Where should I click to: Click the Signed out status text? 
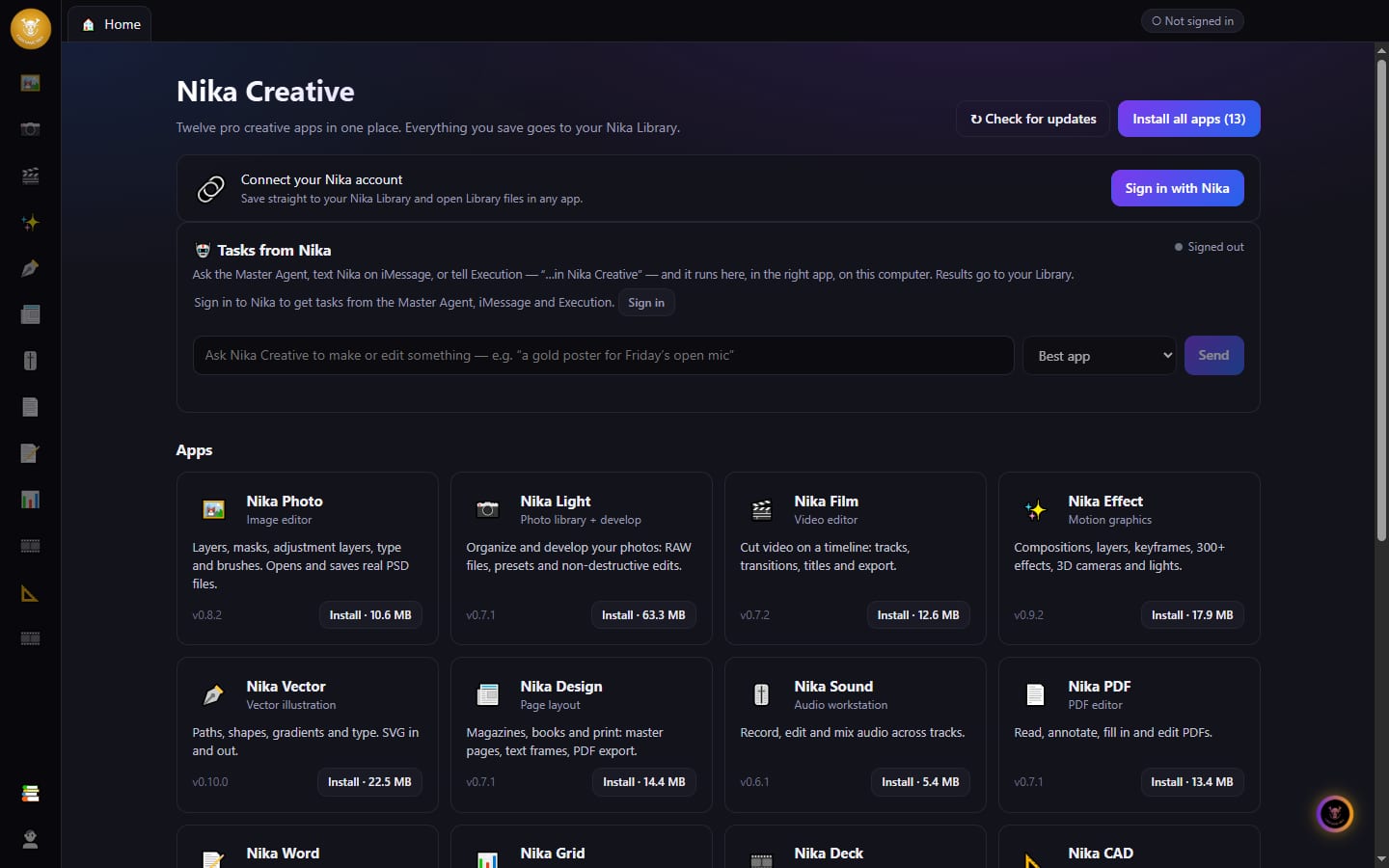point(1215,247)
